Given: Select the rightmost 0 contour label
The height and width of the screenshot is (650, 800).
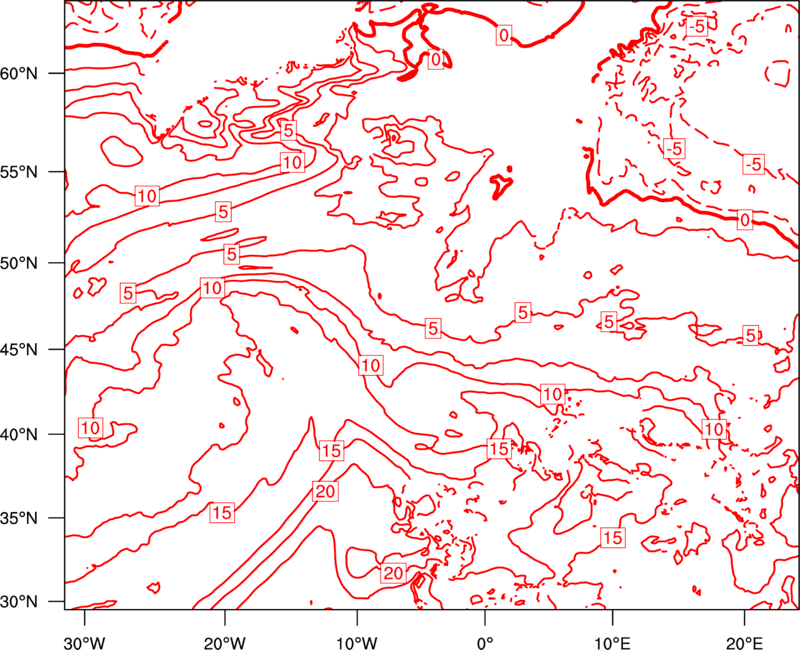Looking at the screenshot, I should click(745, 220).
